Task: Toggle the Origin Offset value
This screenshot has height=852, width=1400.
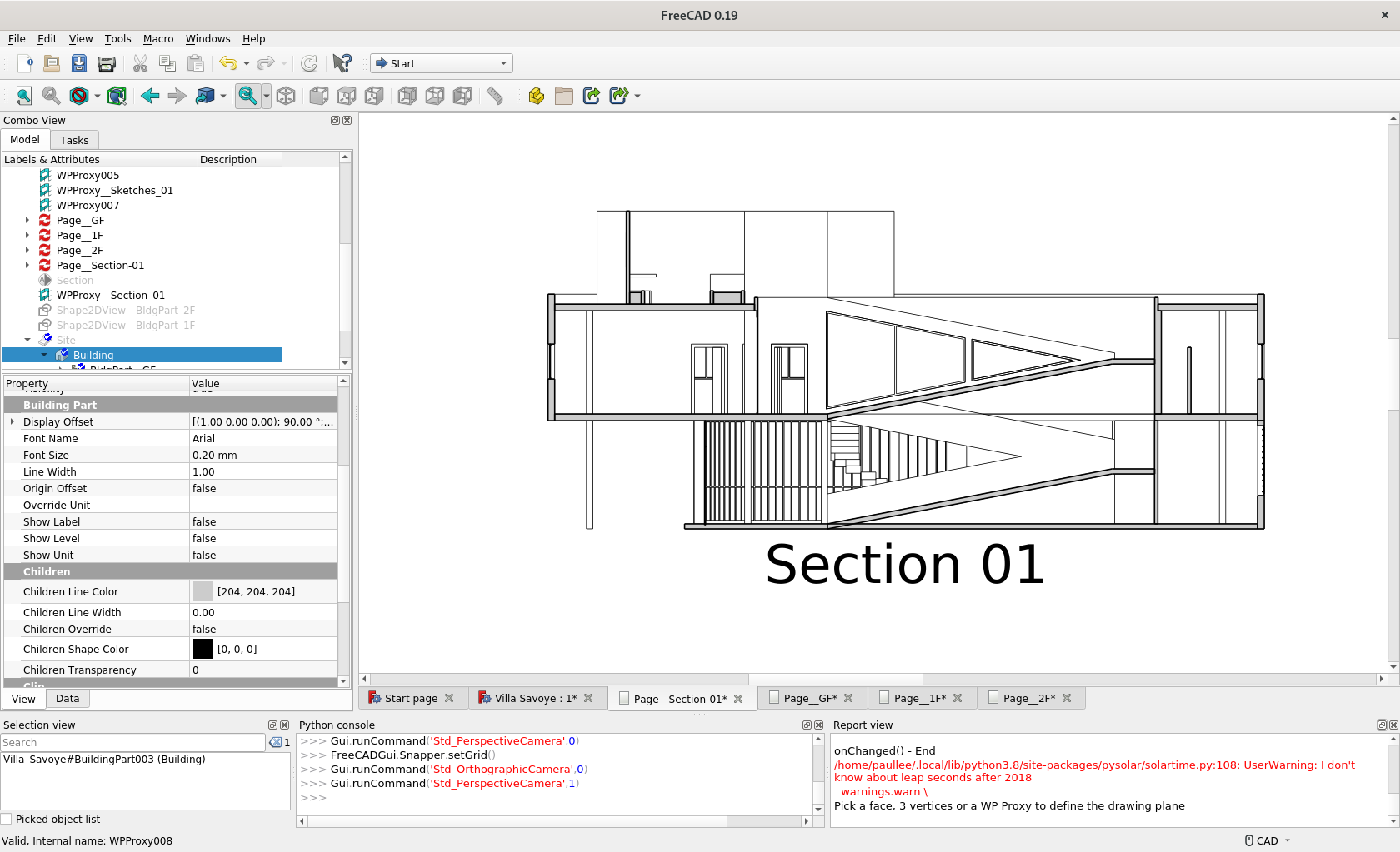Action: pyautogui.click(x=263, y=489)
